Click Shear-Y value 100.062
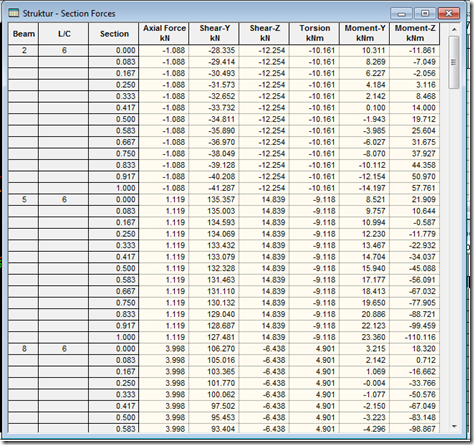 point(214,395)
